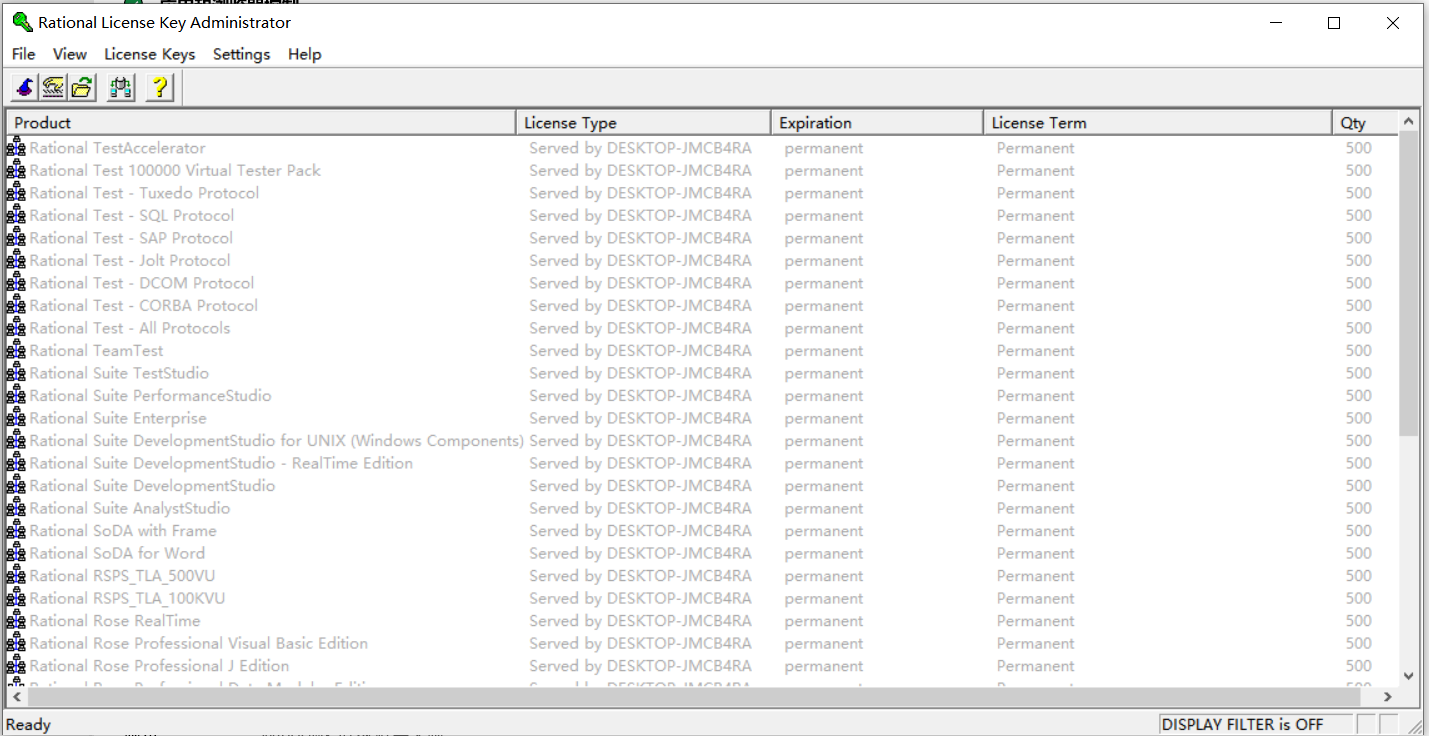
Task: Click network icon beside Rational Test - DCOM Protocol
Action: pyautogui.click(x=16, y=283)
